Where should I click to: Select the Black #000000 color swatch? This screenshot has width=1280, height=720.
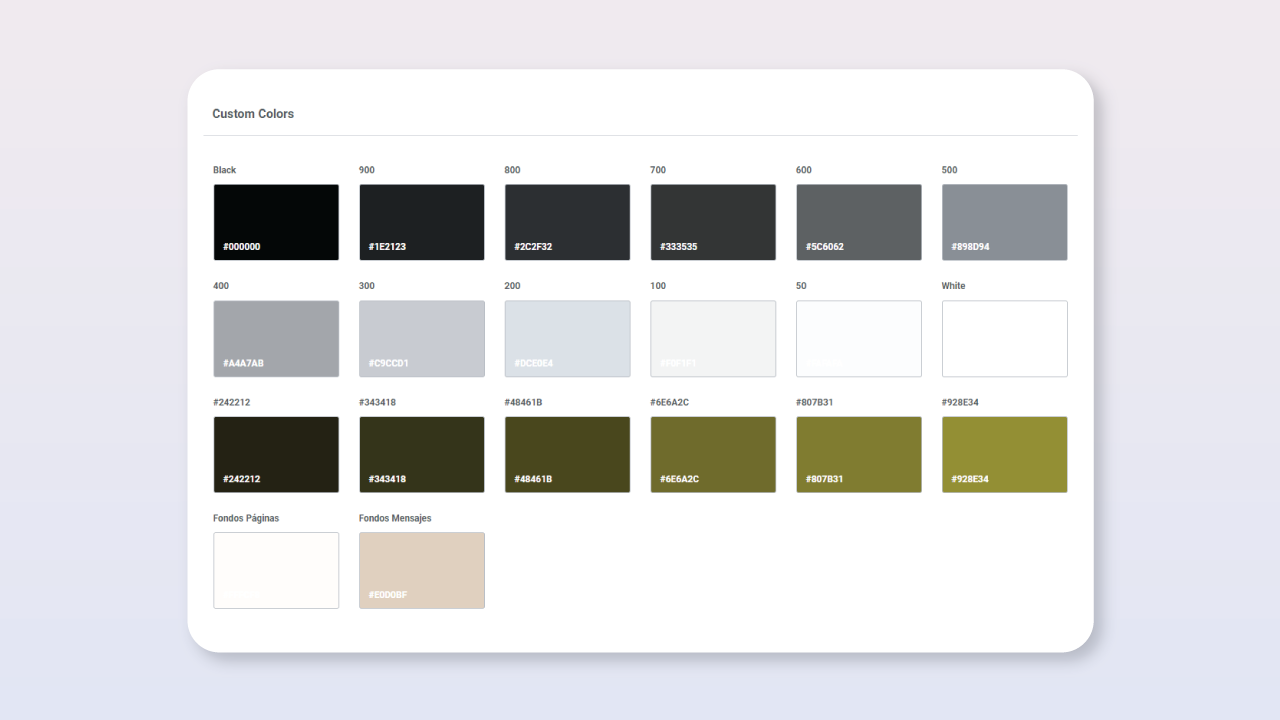tap(276, 222)
